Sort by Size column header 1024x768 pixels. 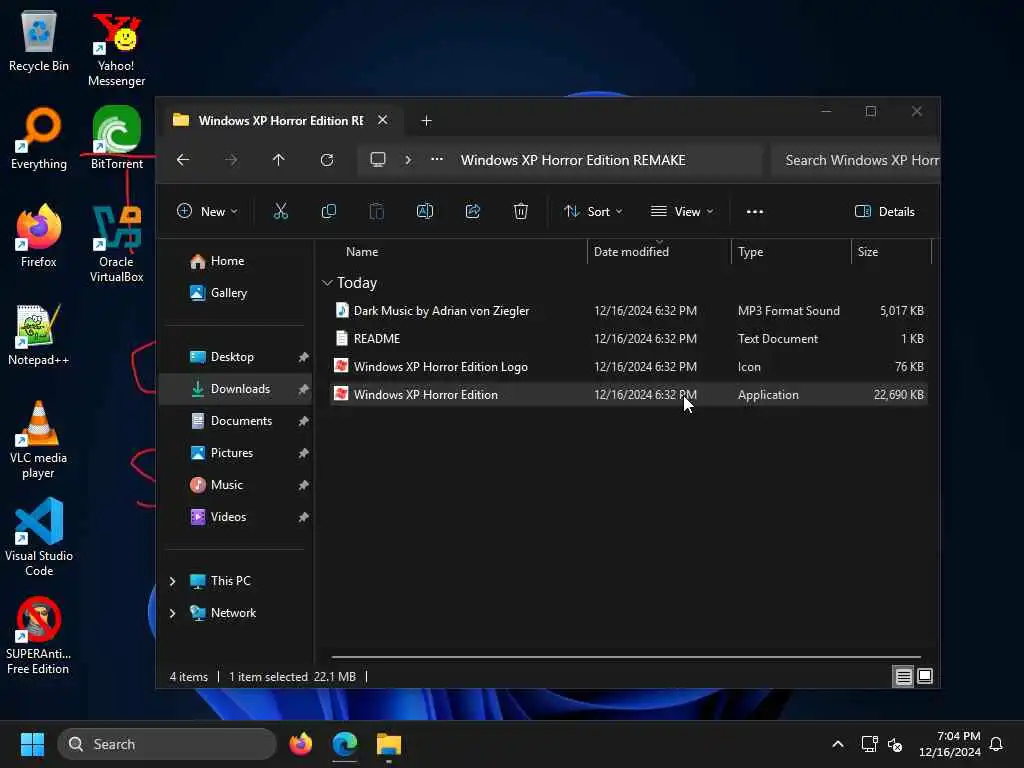tap(867, 251)
